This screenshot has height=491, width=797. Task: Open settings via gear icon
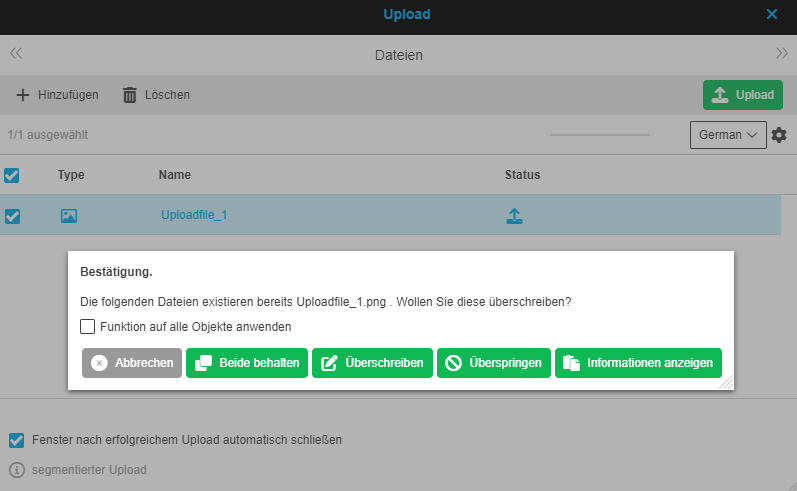click(x=779, y=135)
